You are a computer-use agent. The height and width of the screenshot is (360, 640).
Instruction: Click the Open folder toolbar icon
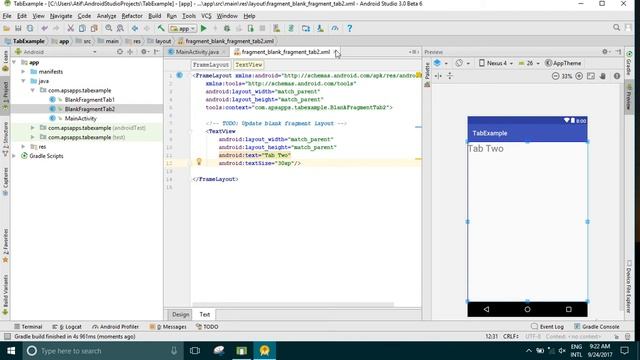coord(6,29)
